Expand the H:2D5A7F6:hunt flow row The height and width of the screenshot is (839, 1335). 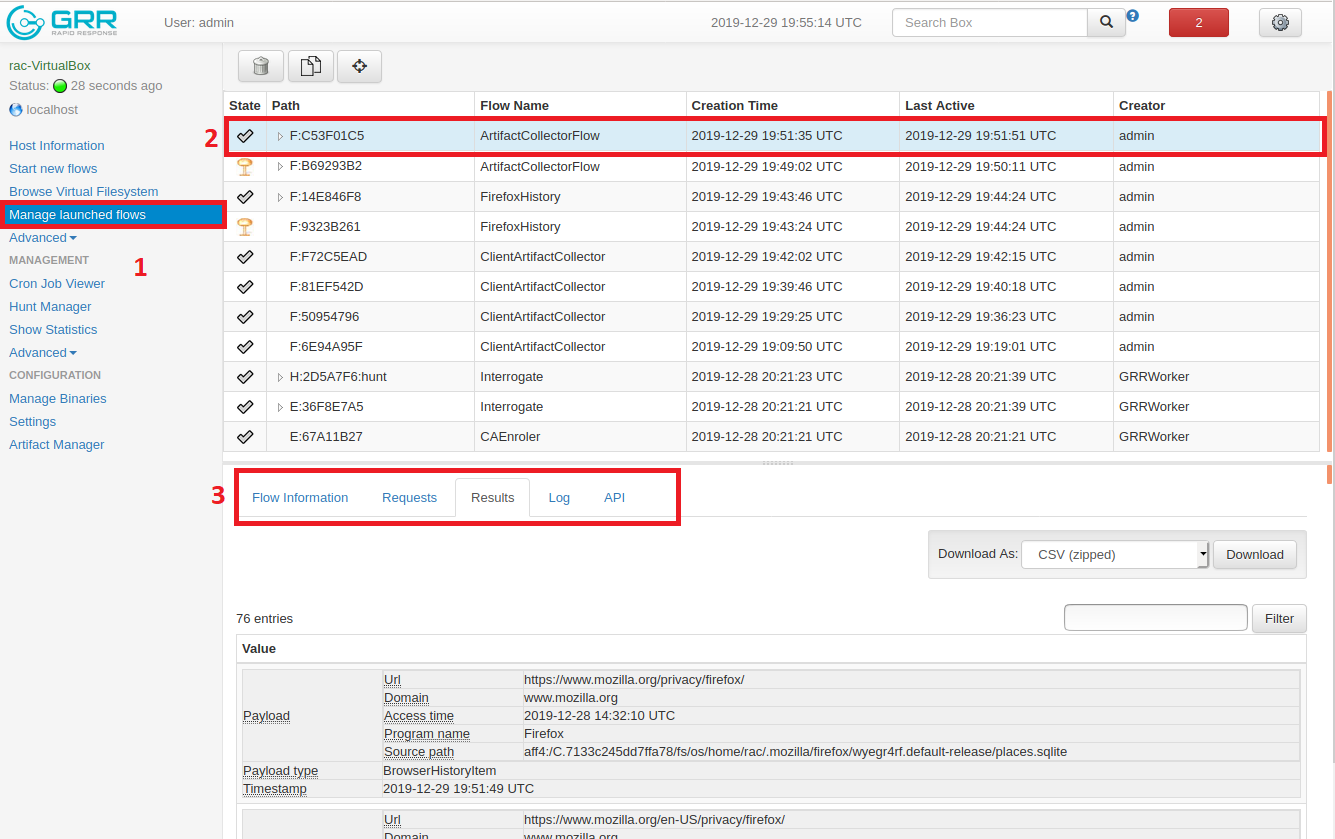click(x=280, y=377)
